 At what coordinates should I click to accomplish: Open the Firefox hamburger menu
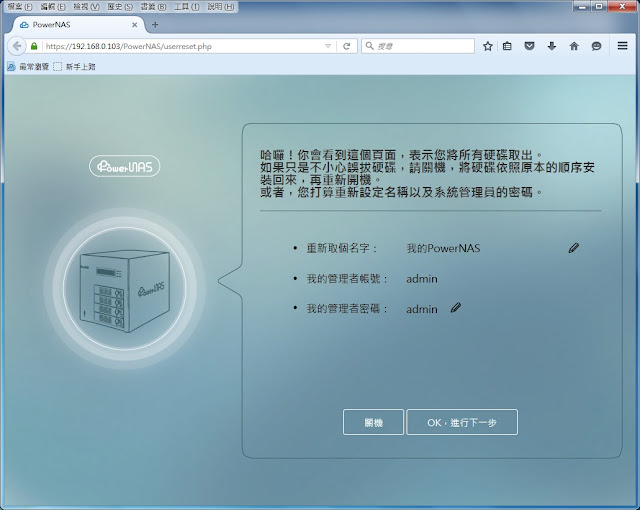click(622, 46)
